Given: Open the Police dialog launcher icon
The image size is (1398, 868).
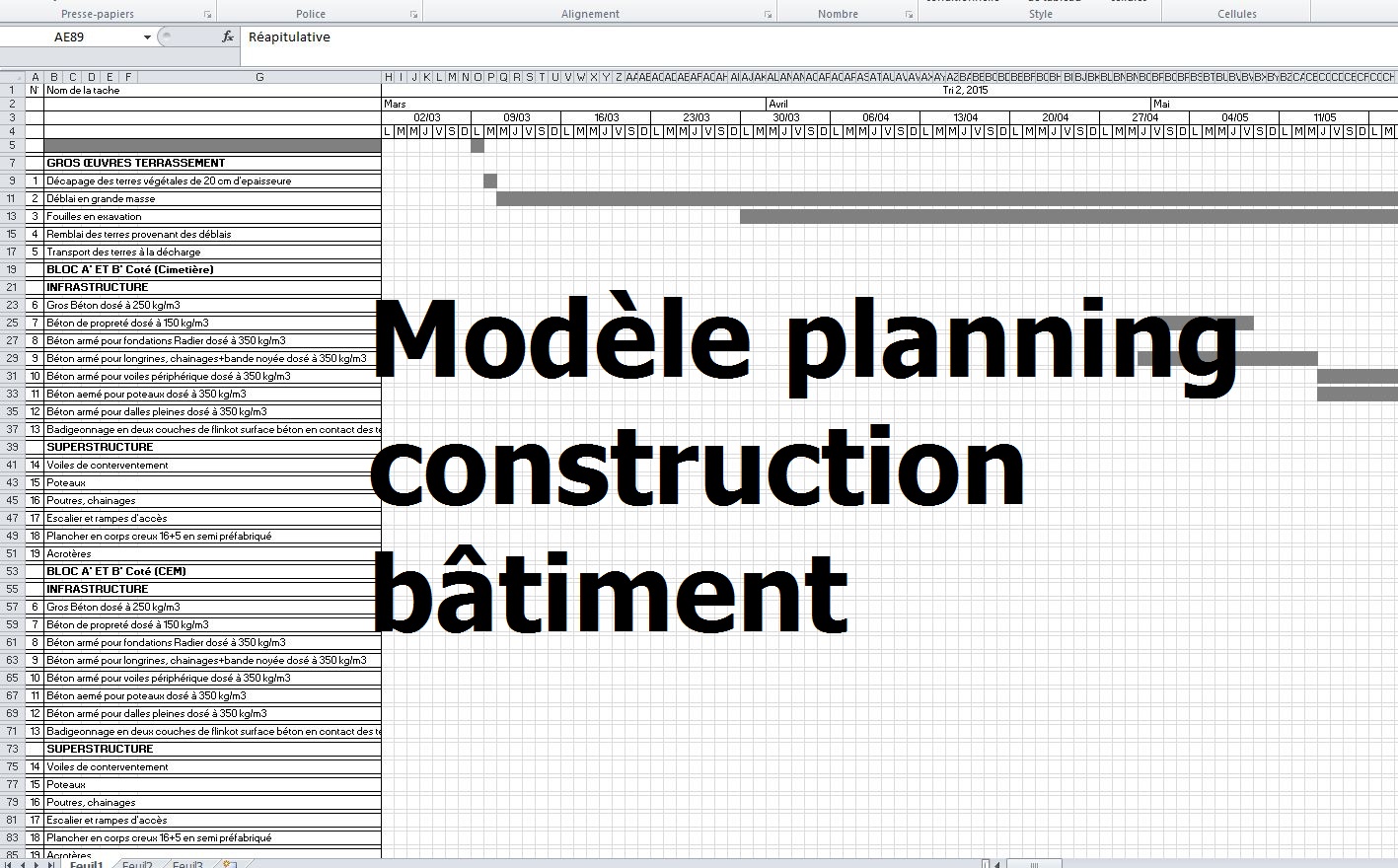Looking at the screenshot, I should tap(414, 13).
